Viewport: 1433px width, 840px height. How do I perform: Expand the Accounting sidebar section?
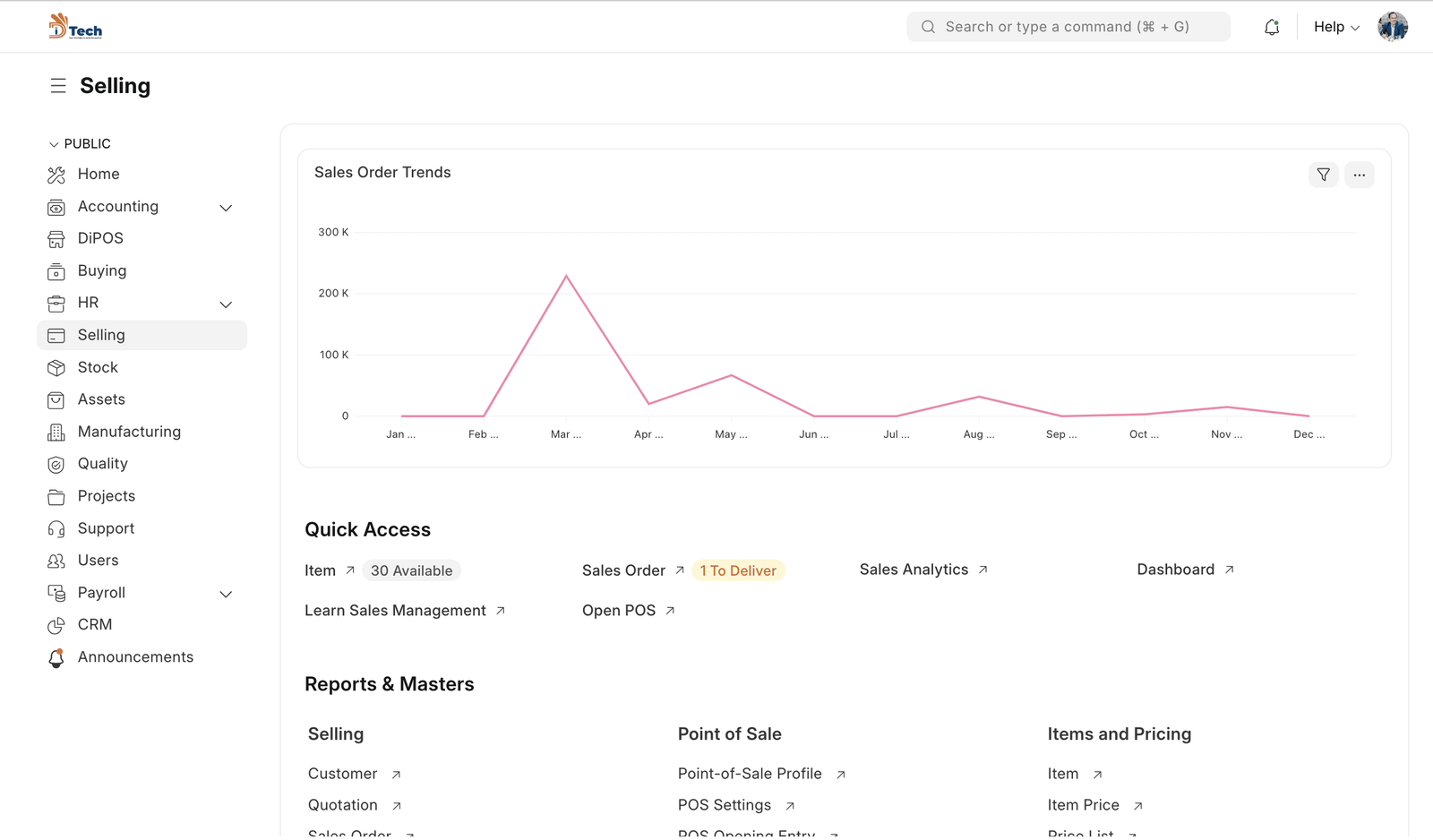click(x=226, y=208)
